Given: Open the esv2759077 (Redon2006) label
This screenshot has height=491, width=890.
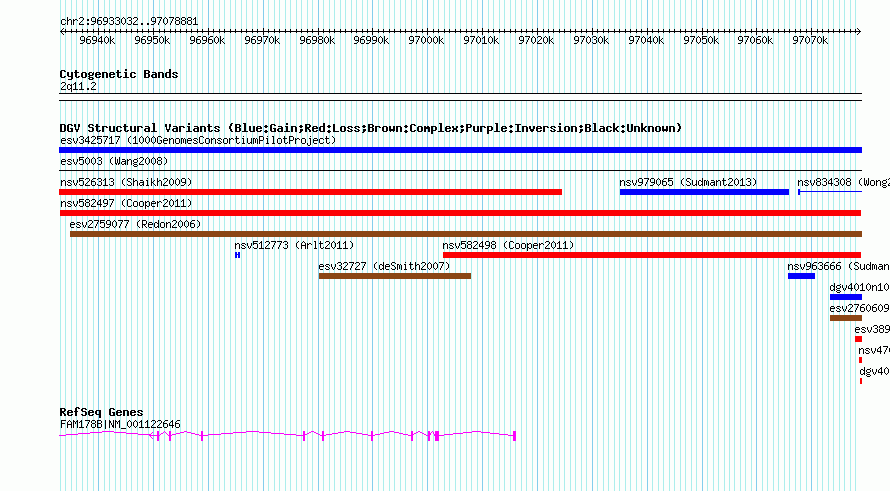Looking at the screenshot, I should point(135,224).
